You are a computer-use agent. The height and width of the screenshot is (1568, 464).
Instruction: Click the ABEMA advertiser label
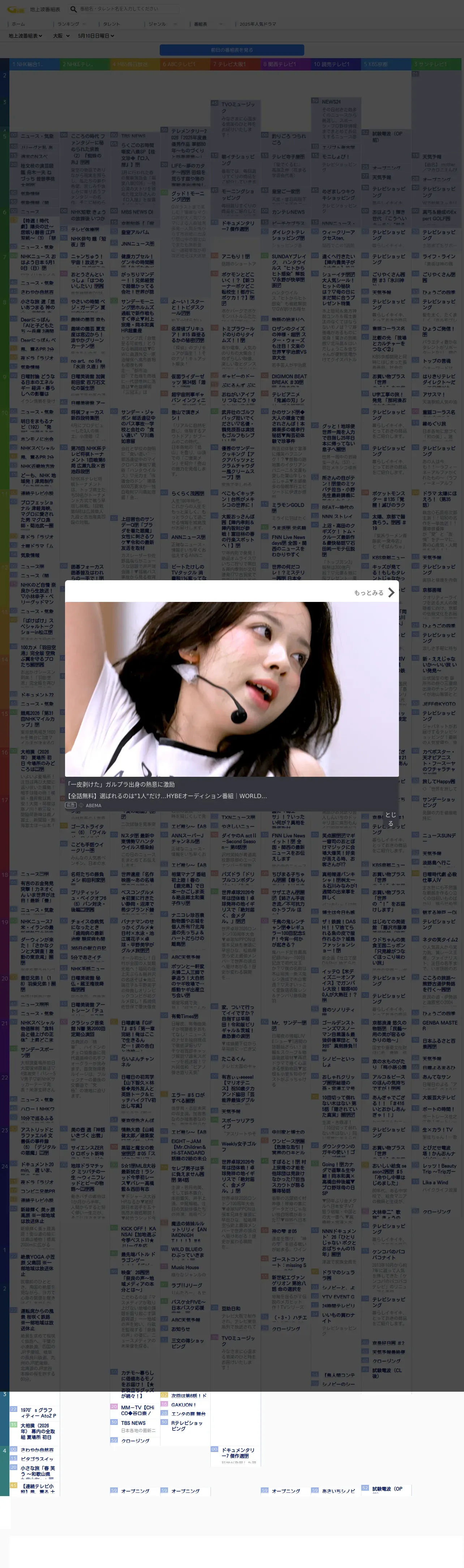[x=94, y=805]
